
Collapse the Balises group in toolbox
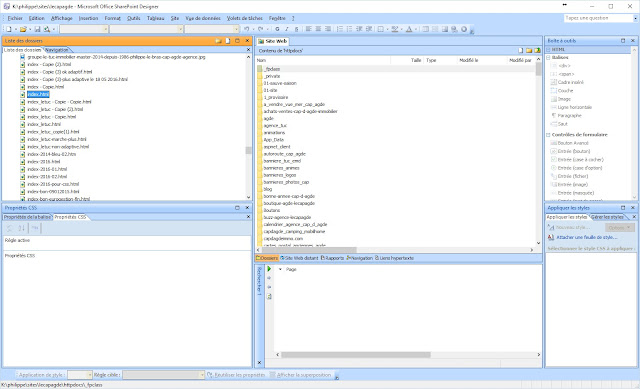549,58
